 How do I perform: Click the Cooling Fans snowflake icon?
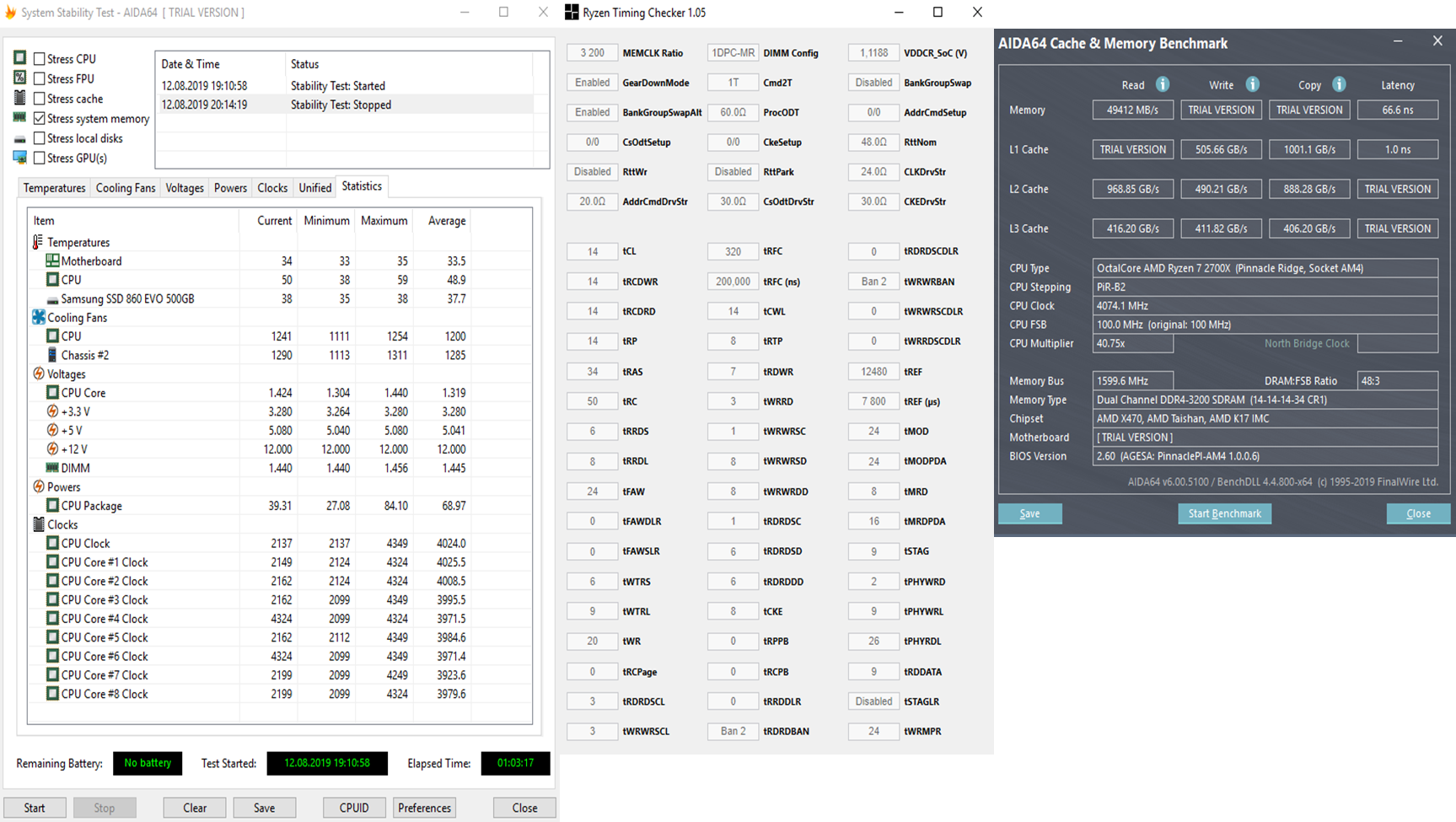39,317
